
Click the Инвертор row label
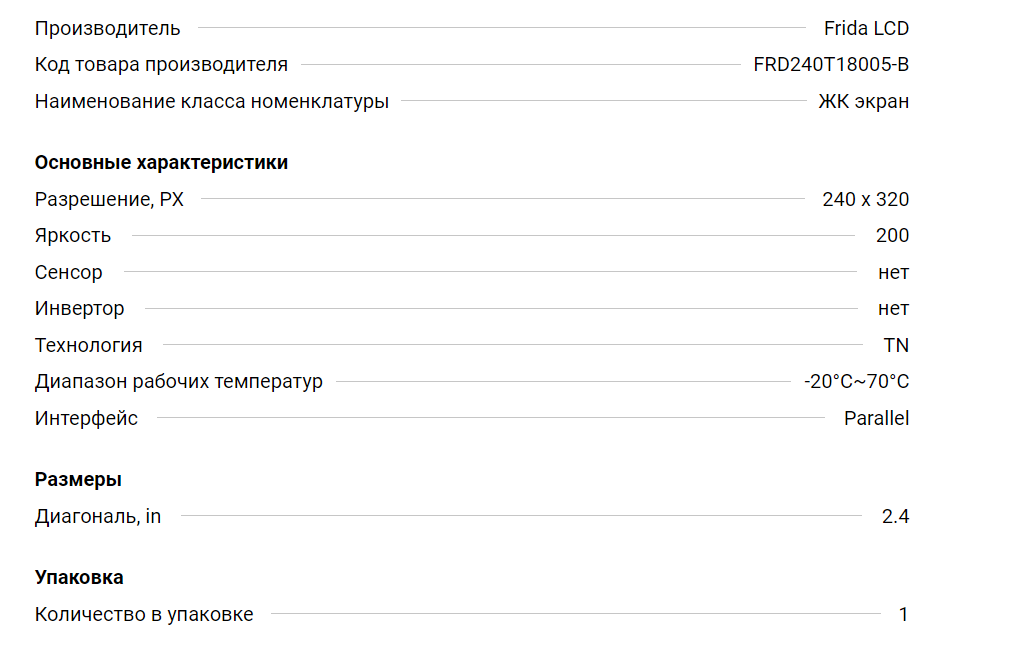pyautogui.click(x=79, y=308)
